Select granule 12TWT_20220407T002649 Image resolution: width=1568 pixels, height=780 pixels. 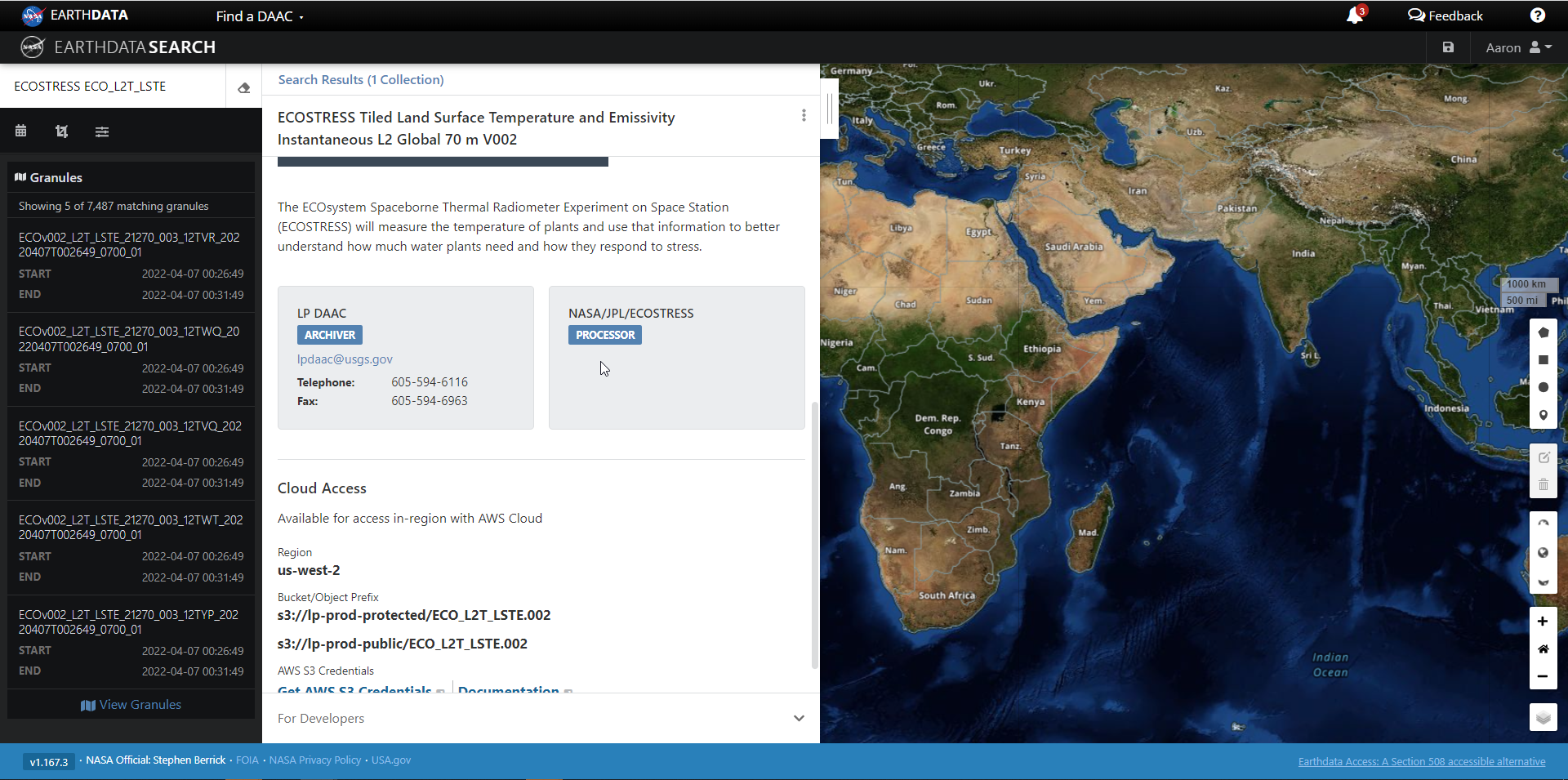click(131, 548)
